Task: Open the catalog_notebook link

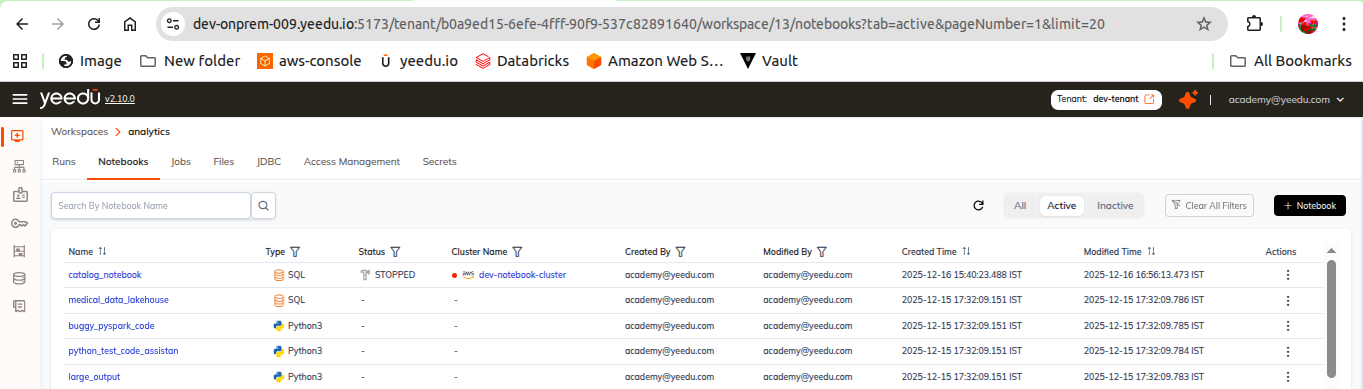Action: 105,274
